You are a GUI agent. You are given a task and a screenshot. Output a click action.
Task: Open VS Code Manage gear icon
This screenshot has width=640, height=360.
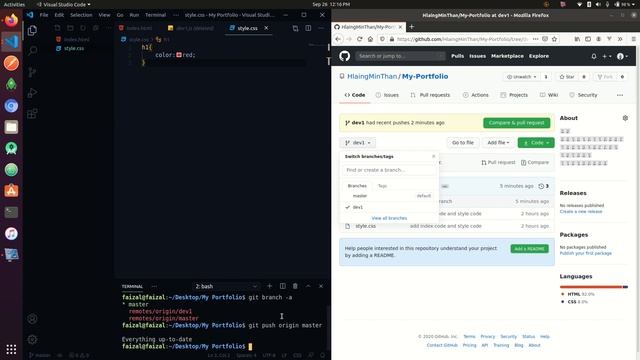tap(32, 339)
